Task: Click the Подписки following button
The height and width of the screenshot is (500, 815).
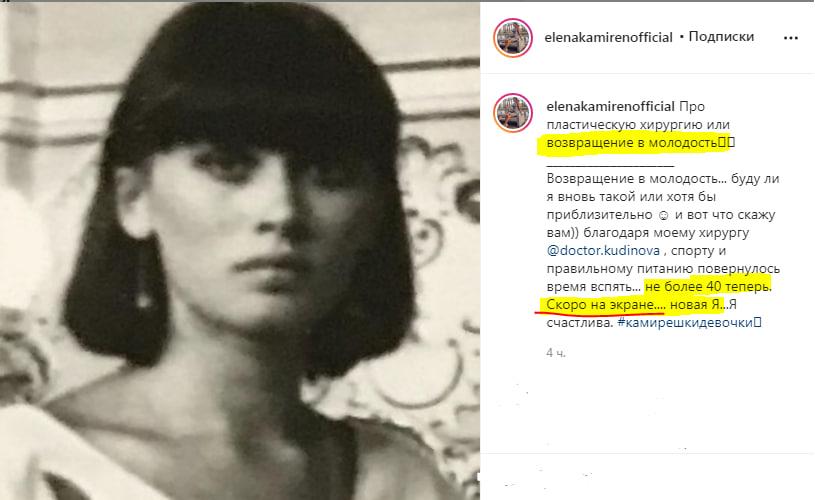Action: tap(721, 37)
